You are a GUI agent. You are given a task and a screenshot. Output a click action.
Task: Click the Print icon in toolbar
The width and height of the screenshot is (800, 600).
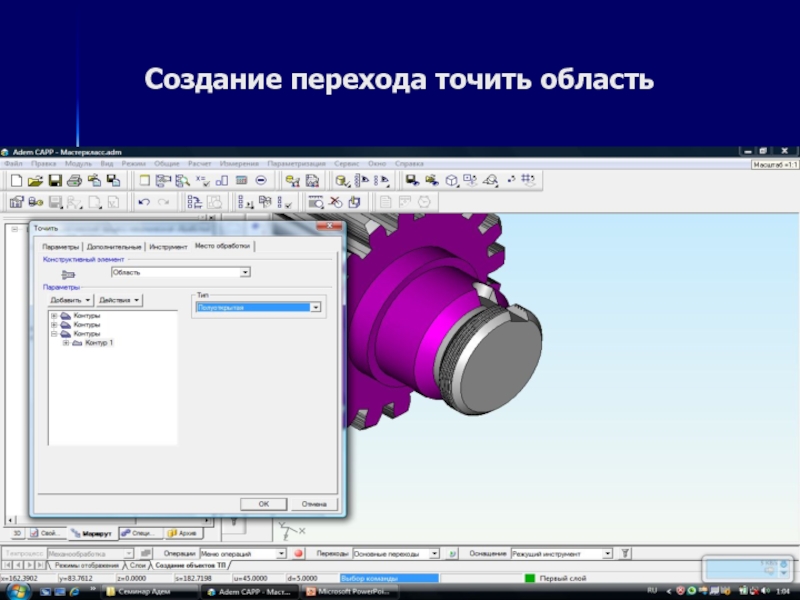pyautogui.click(x=74, y=181)
